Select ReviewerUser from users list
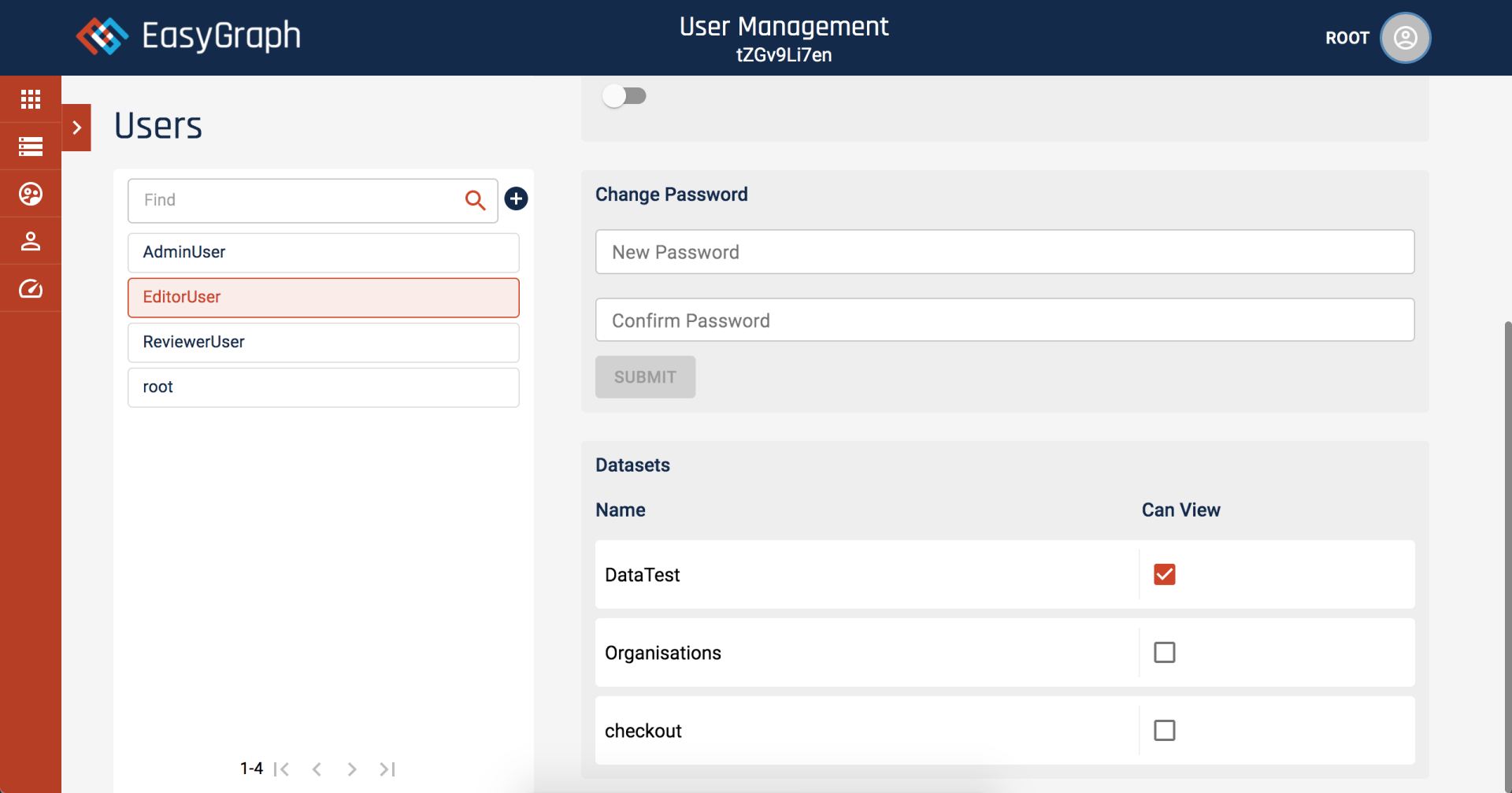The height and width of the screenshot is (793, 1512). click(x=323, y=343)
